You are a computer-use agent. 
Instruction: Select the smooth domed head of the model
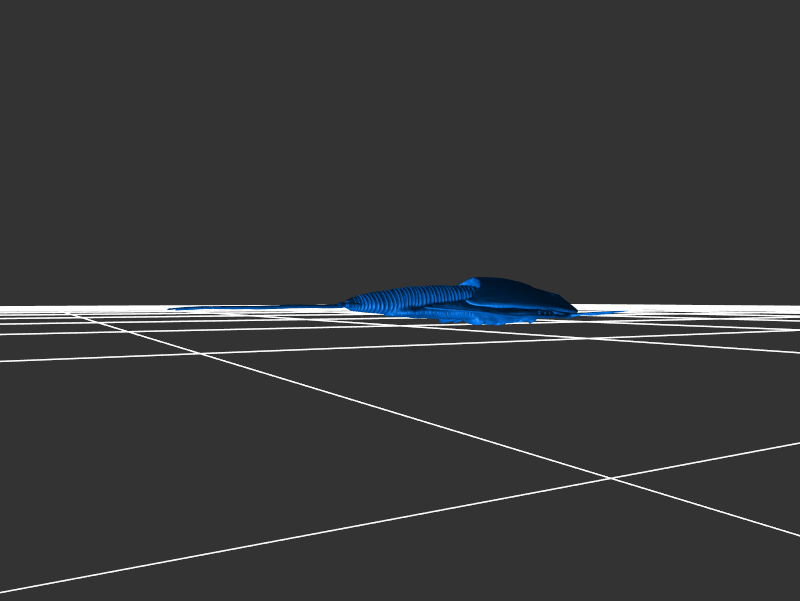(515, 293)
